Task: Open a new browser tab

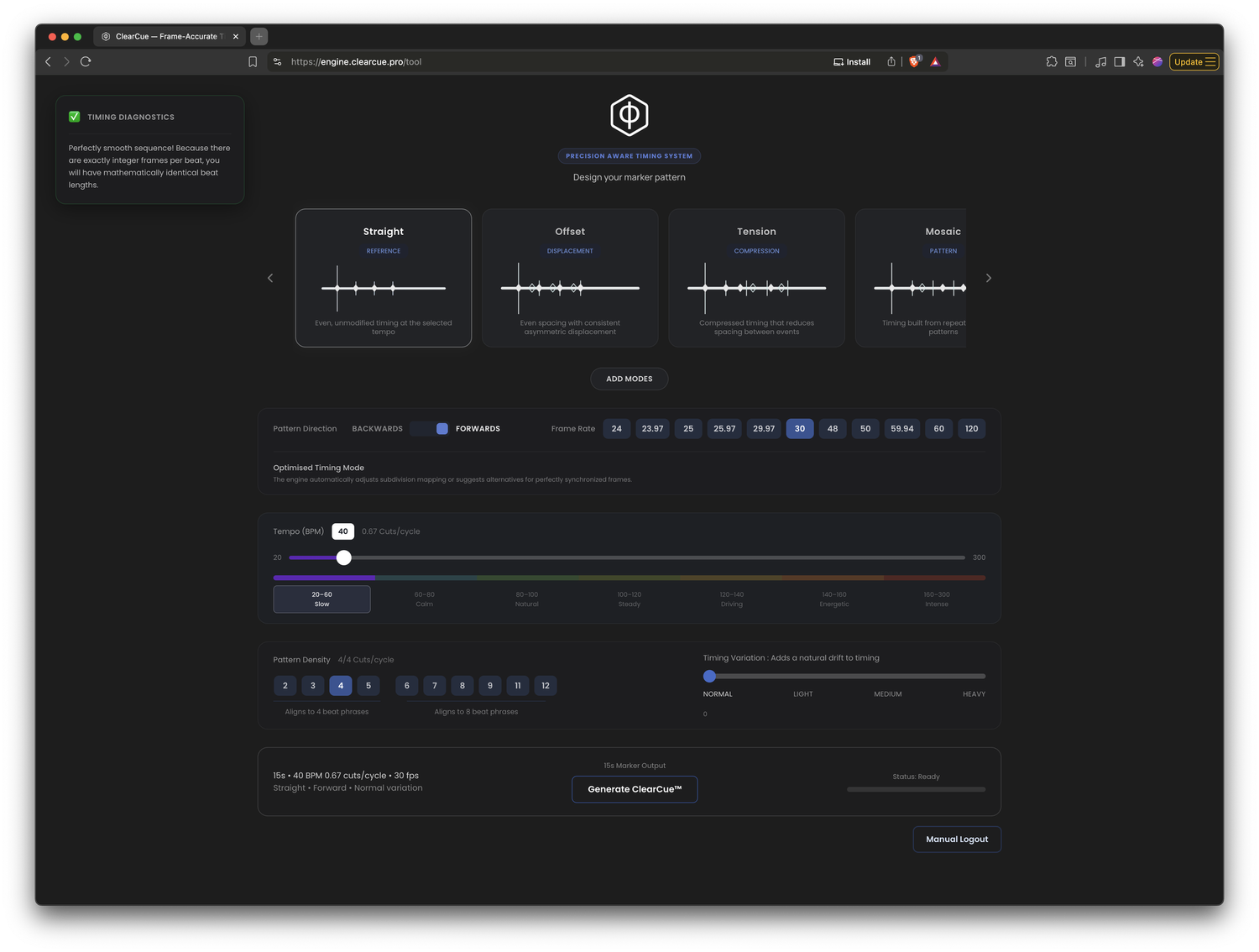Action: (x=259, y=36)
